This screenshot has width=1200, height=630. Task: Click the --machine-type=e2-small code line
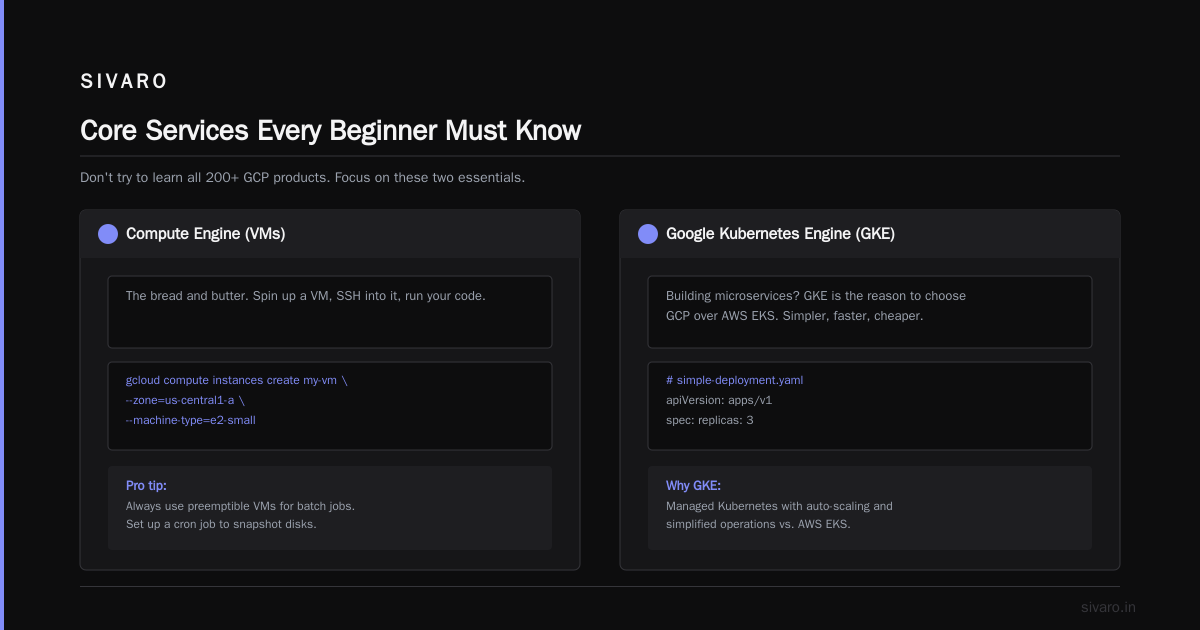point(191,420)
